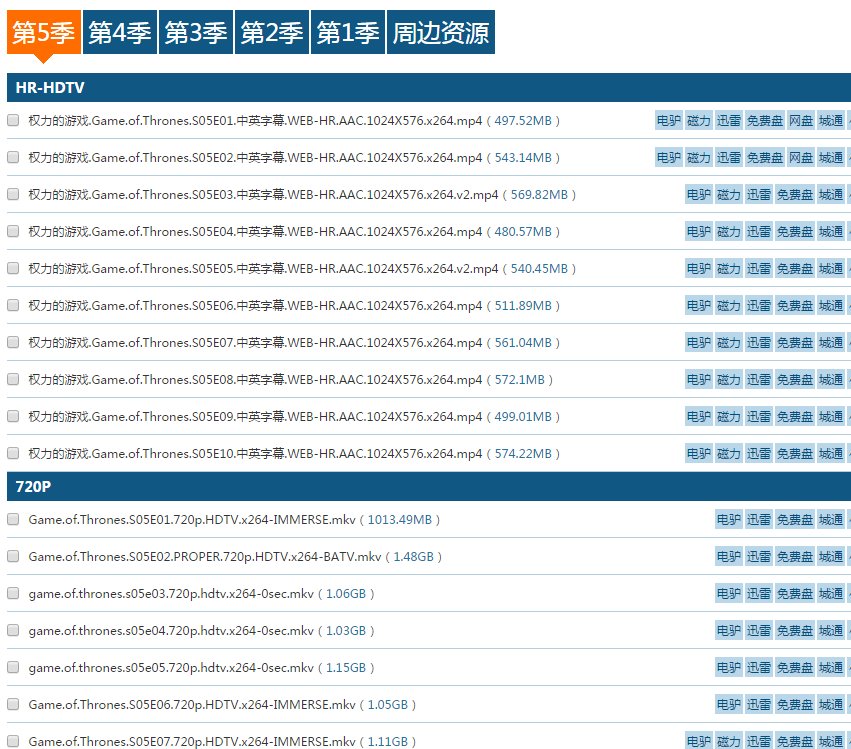851x749 pixels.
Task: Click 电驴 for S05E01 720p IMMERSE mkv
Action: pyautogui.click(x=729, y=520)
